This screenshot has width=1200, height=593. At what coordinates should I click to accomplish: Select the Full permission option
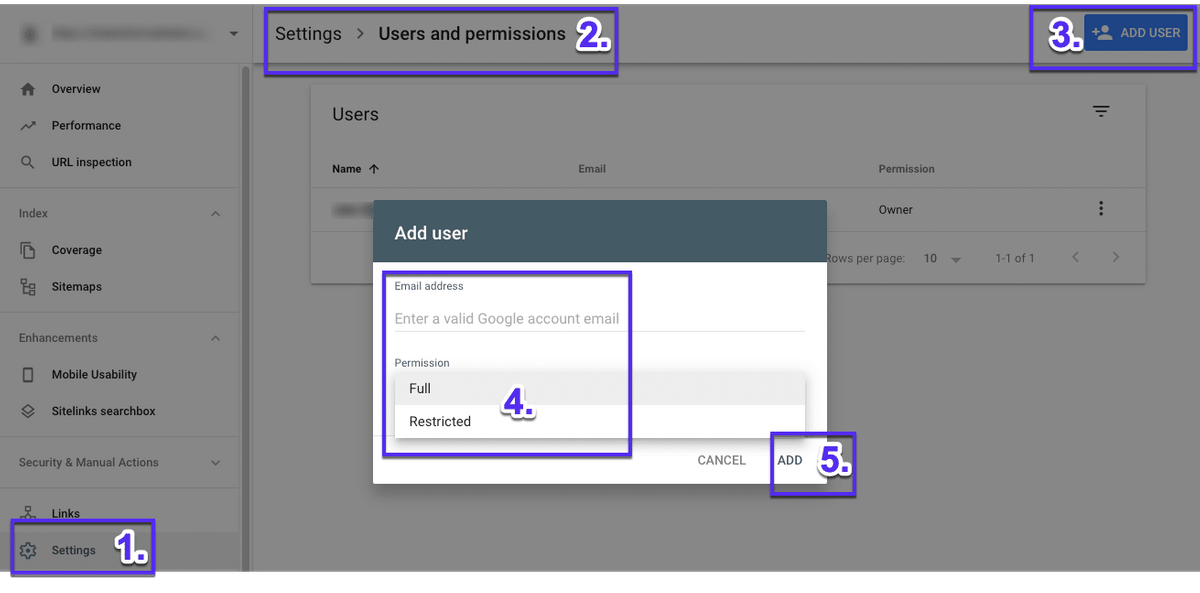tap(600, 388)
